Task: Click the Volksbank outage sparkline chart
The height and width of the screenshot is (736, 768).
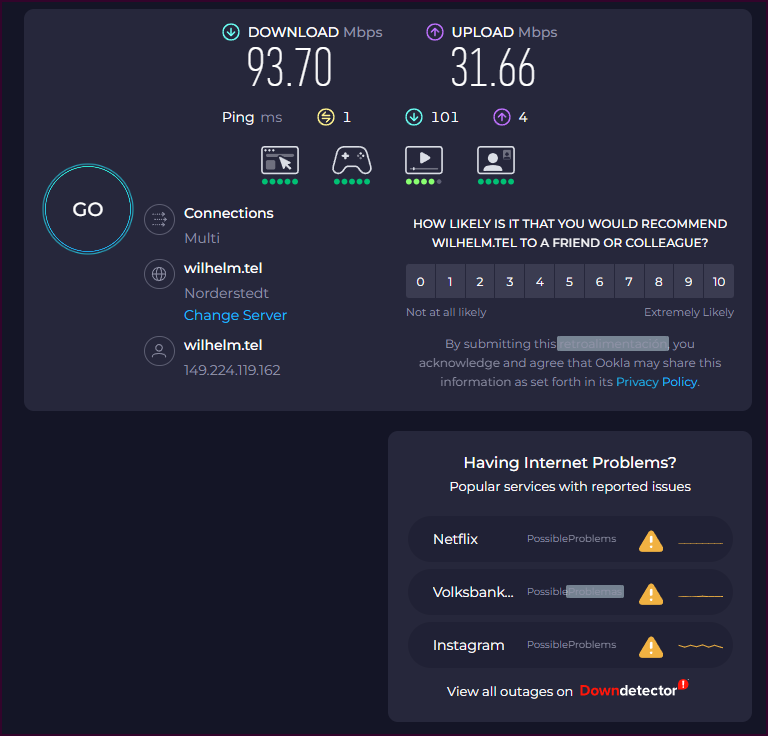Action: [x=700, y=595]
